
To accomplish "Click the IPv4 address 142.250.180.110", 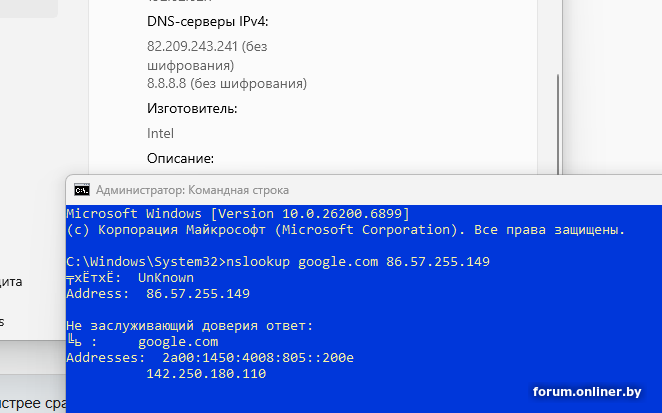I will [206, 373].
